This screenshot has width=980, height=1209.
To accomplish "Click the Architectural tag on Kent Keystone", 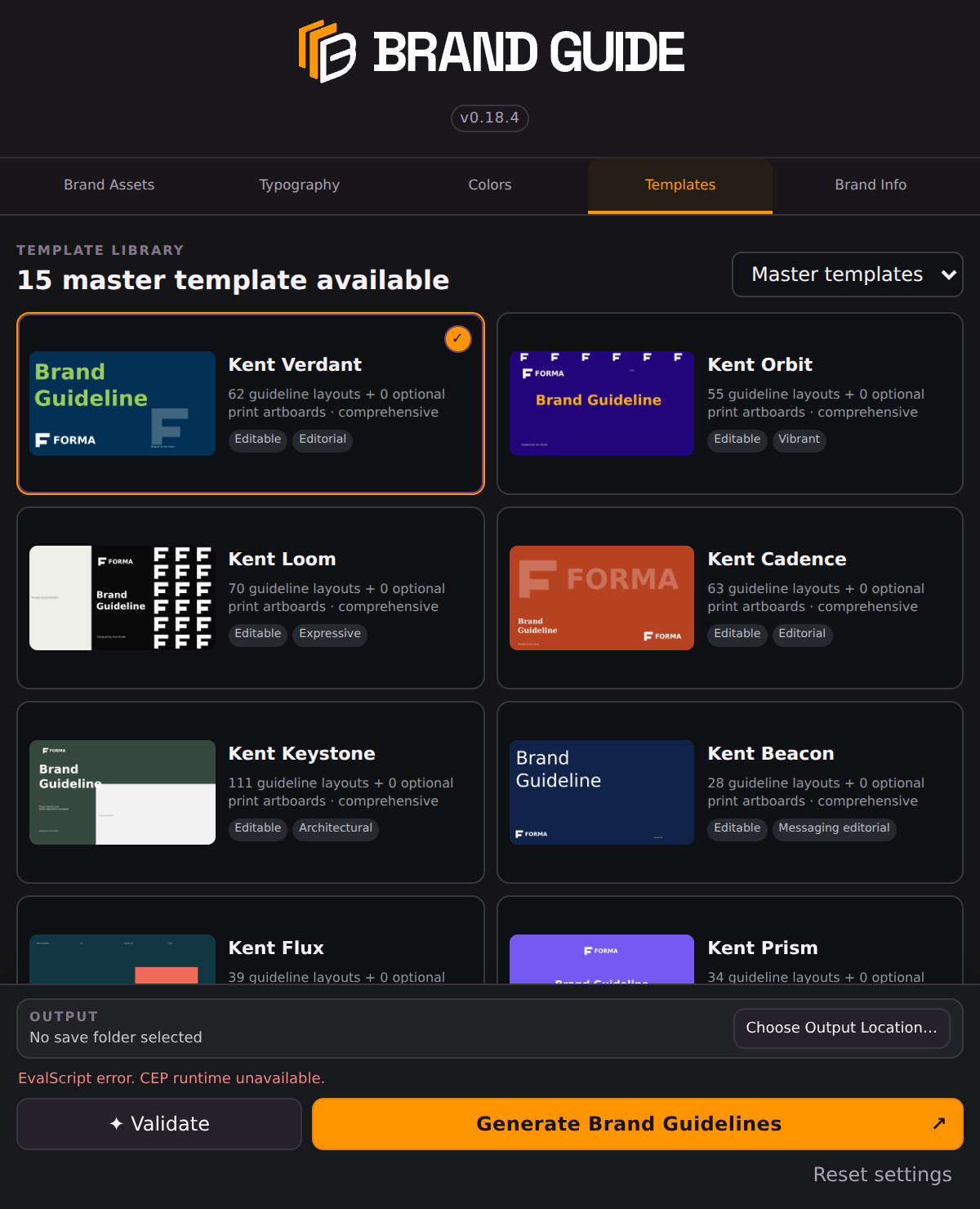I will pos(336,828).
